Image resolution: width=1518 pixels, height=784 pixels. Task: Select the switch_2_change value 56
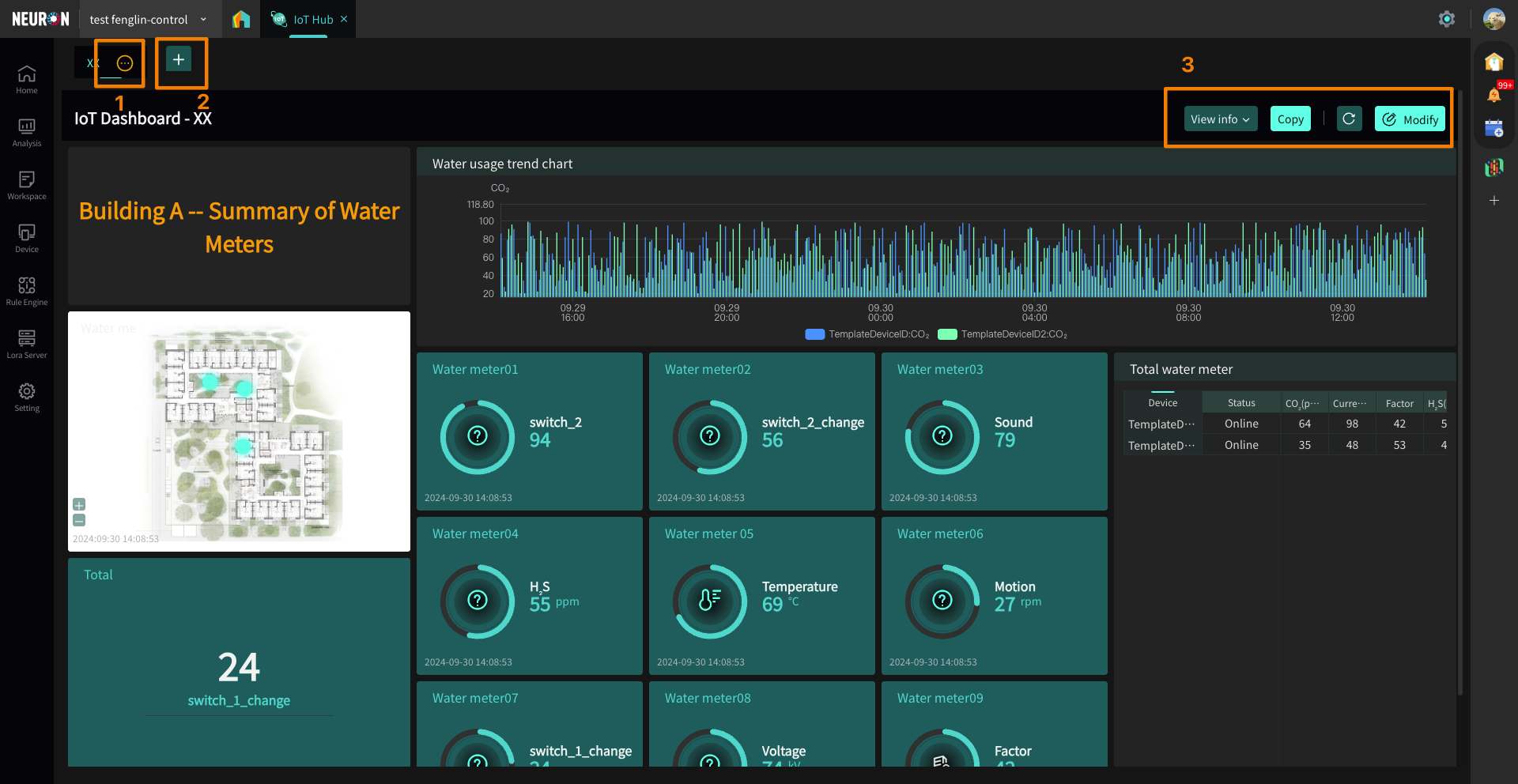click(772, 440)
